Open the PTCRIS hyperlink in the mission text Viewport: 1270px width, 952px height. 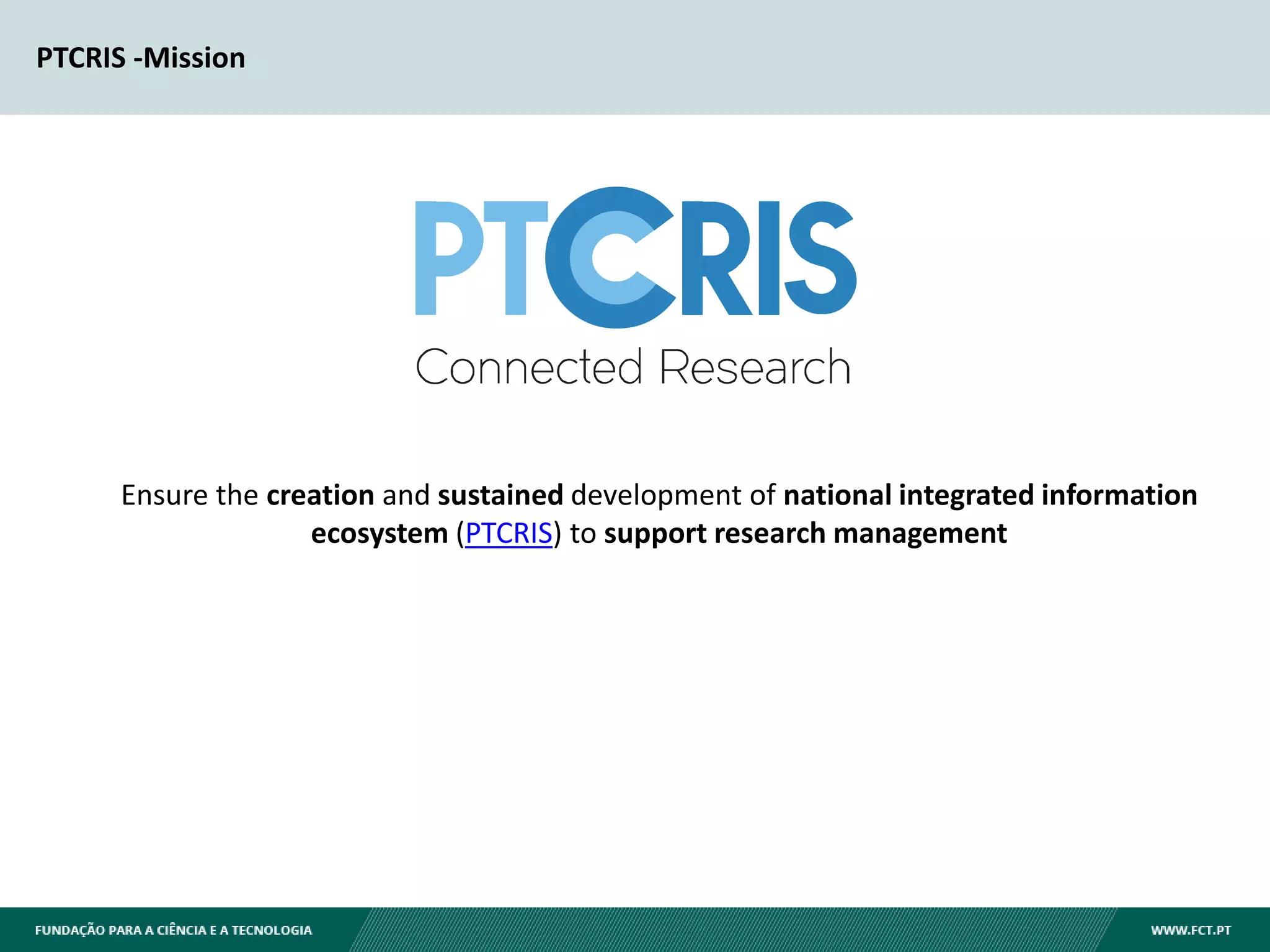tap(508, 534)
